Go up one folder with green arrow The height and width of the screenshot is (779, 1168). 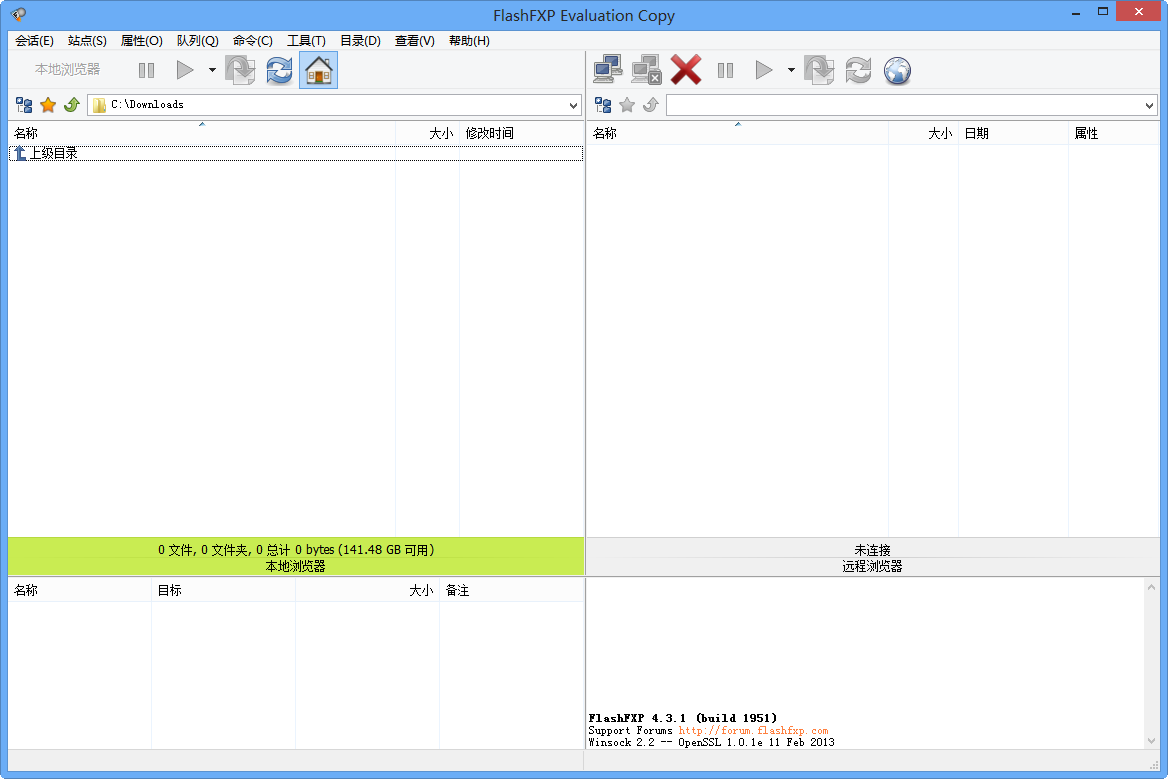coord(71,105)
